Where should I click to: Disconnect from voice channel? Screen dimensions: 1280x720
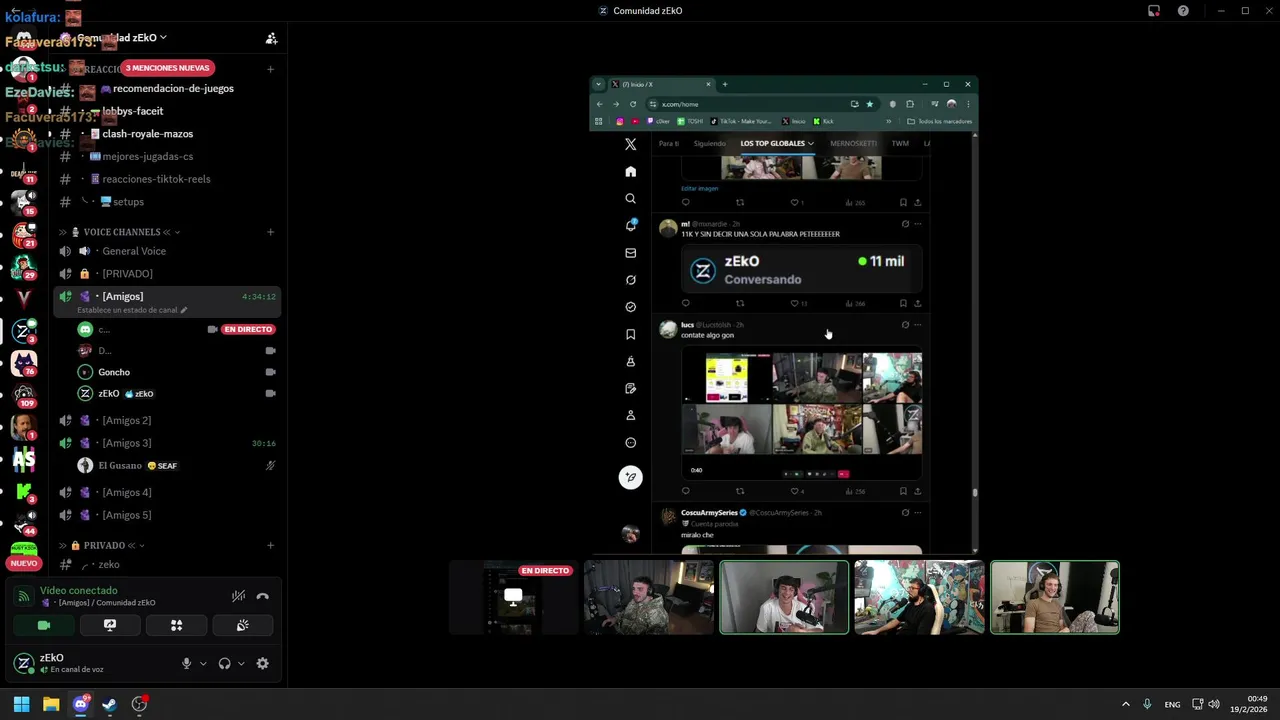[x=262, y=596]
